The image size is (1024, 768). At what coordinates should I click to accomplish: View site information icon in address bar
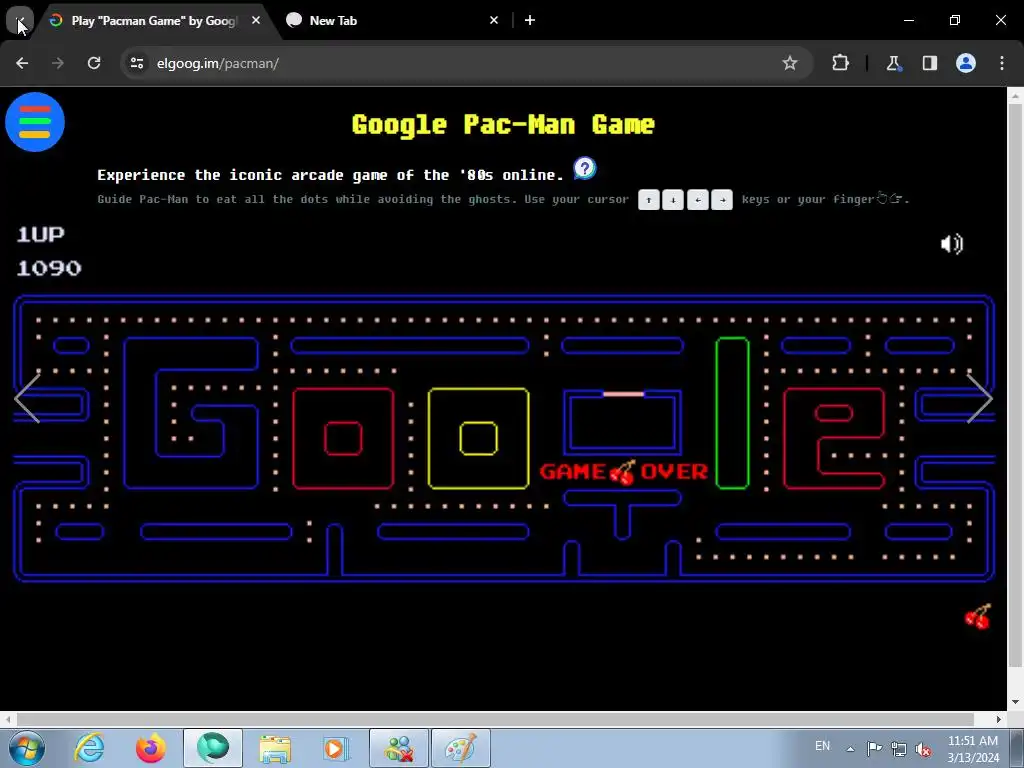(136, 63)
